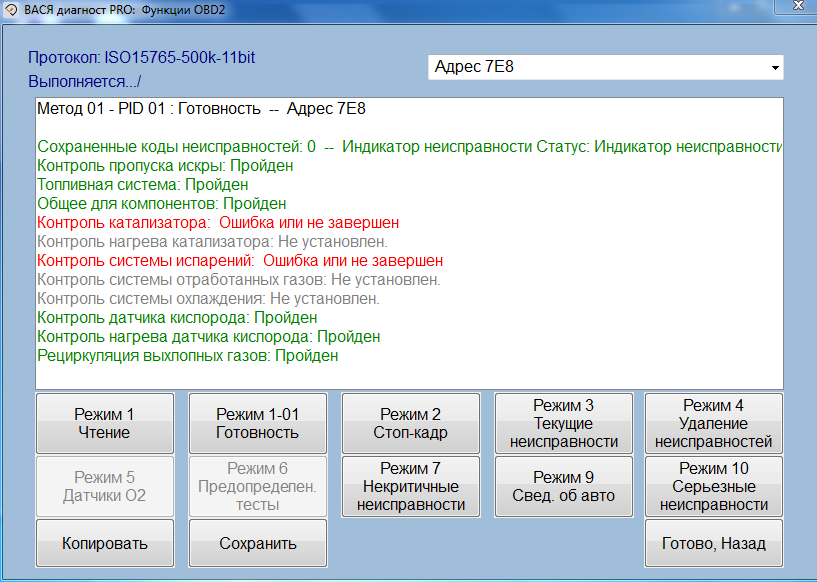This screenshot has width=817, height=582.
Task: Click the Топливная система: Пройден line
Action: click(x=142, y=184)
